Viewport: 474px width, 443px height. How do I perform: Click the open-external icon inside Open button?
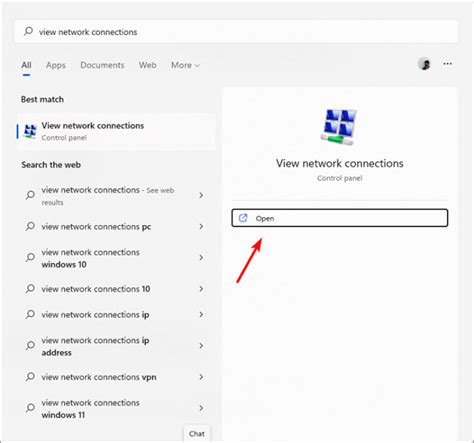(x=243, y=218)
